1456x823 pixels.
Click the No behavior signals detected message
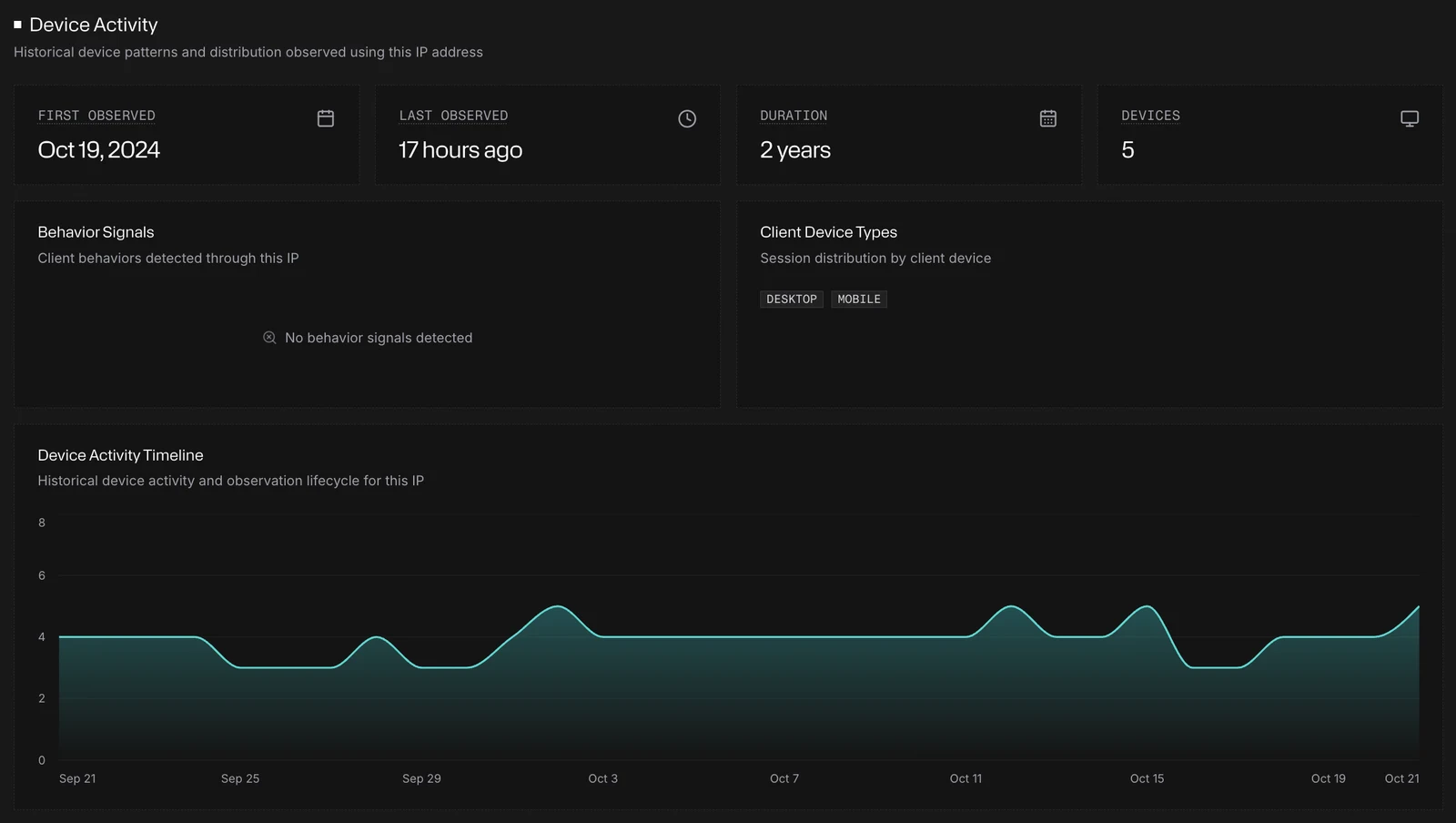(379, 338)
